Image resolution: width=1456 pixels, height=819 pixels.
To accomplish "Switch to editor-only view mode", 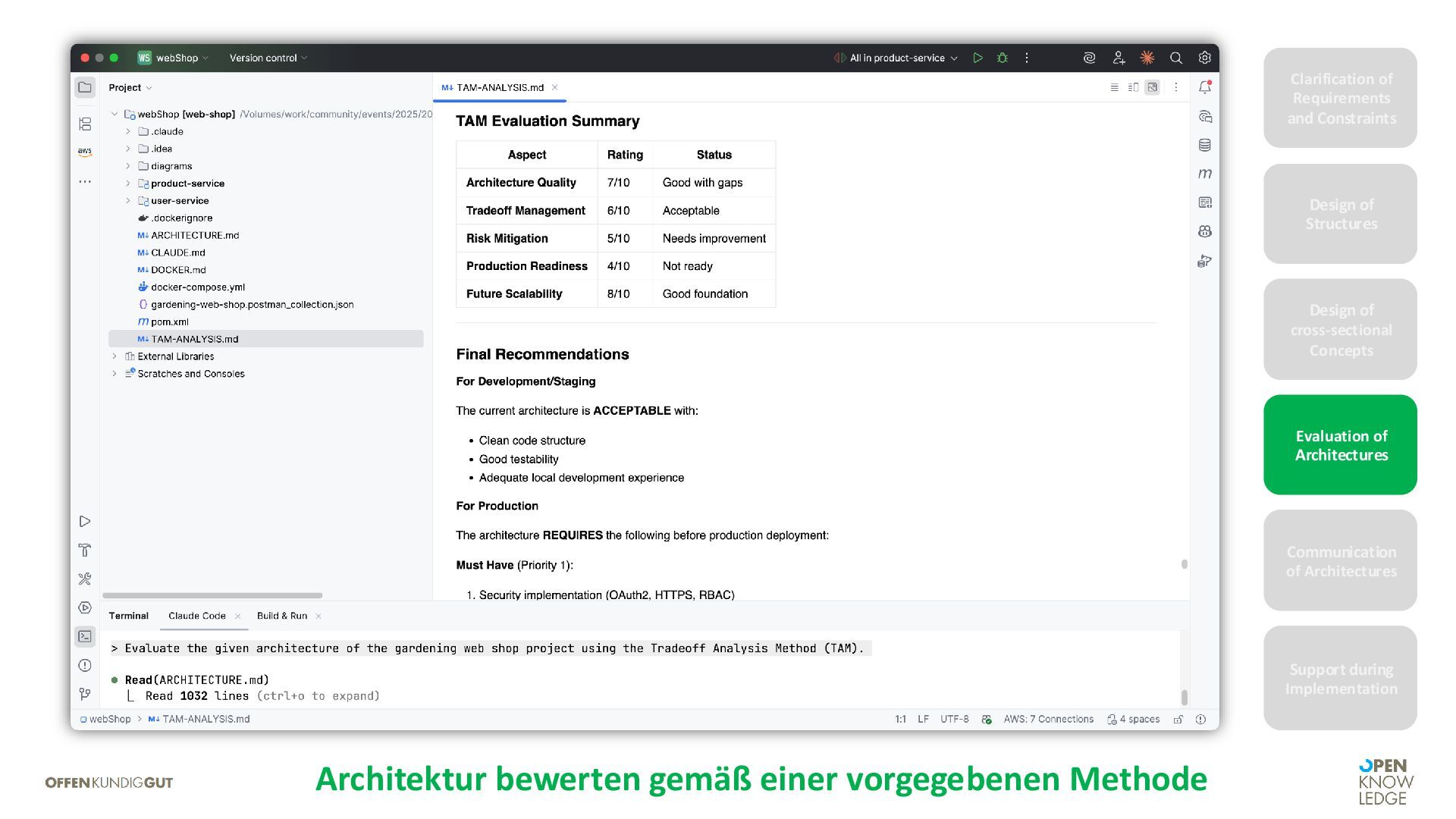I will pos(1114,87).
